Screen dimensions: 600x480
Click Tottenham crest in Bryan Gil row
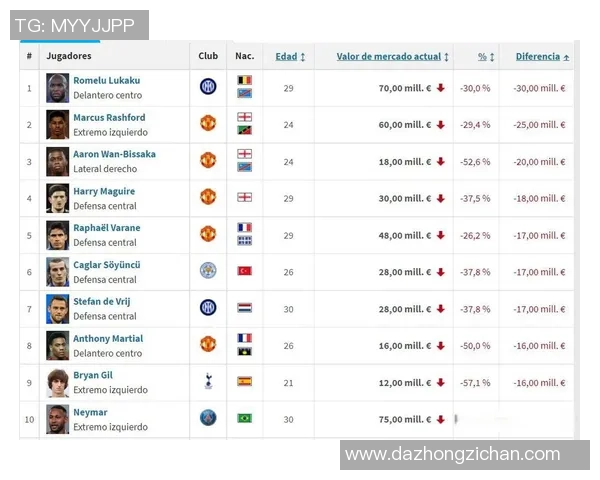coord(208,380)
